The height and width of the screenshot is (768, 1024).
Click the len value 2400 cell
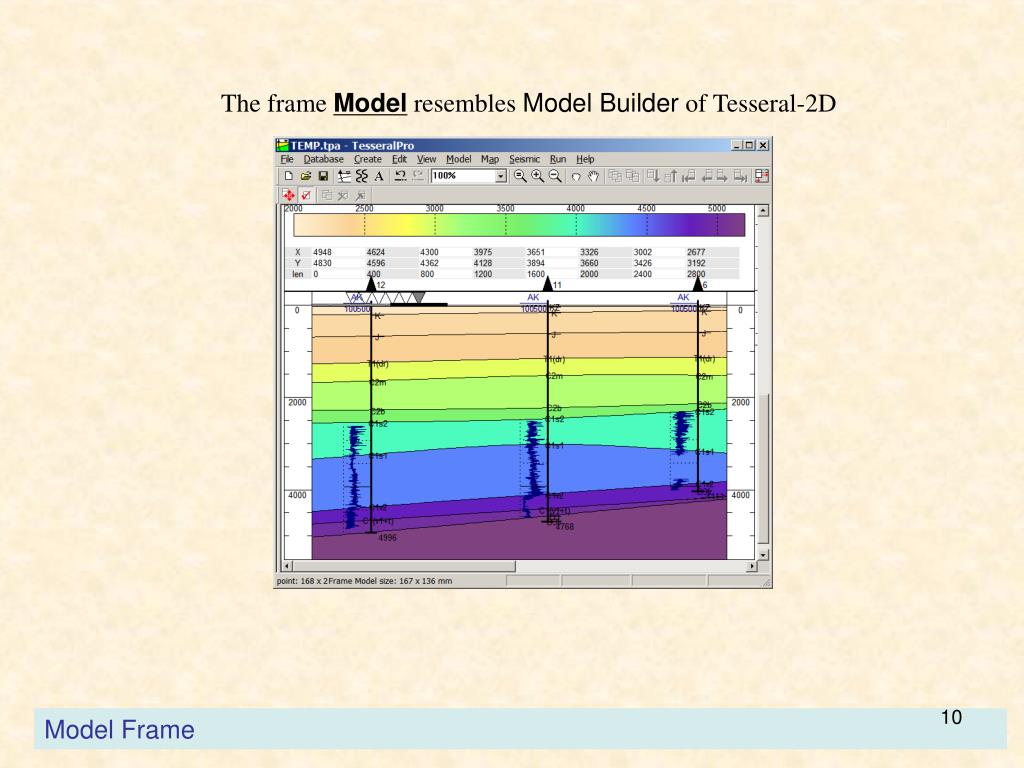(643, 274)
